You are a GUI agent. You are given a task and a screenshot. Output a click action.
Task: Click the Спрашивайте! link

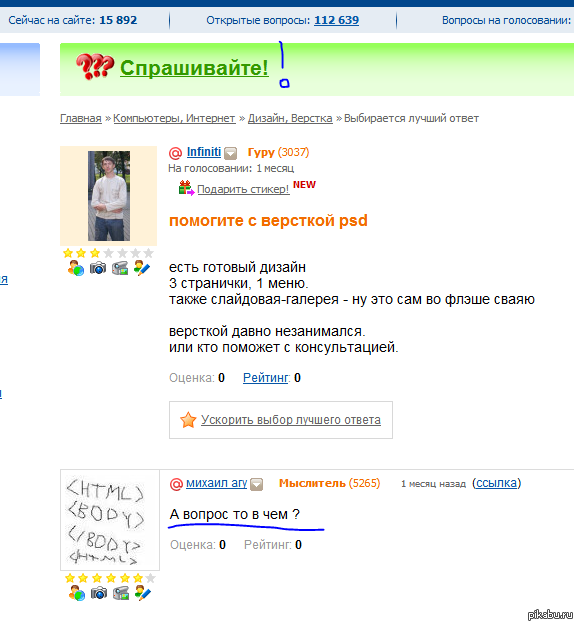point(194,68)
